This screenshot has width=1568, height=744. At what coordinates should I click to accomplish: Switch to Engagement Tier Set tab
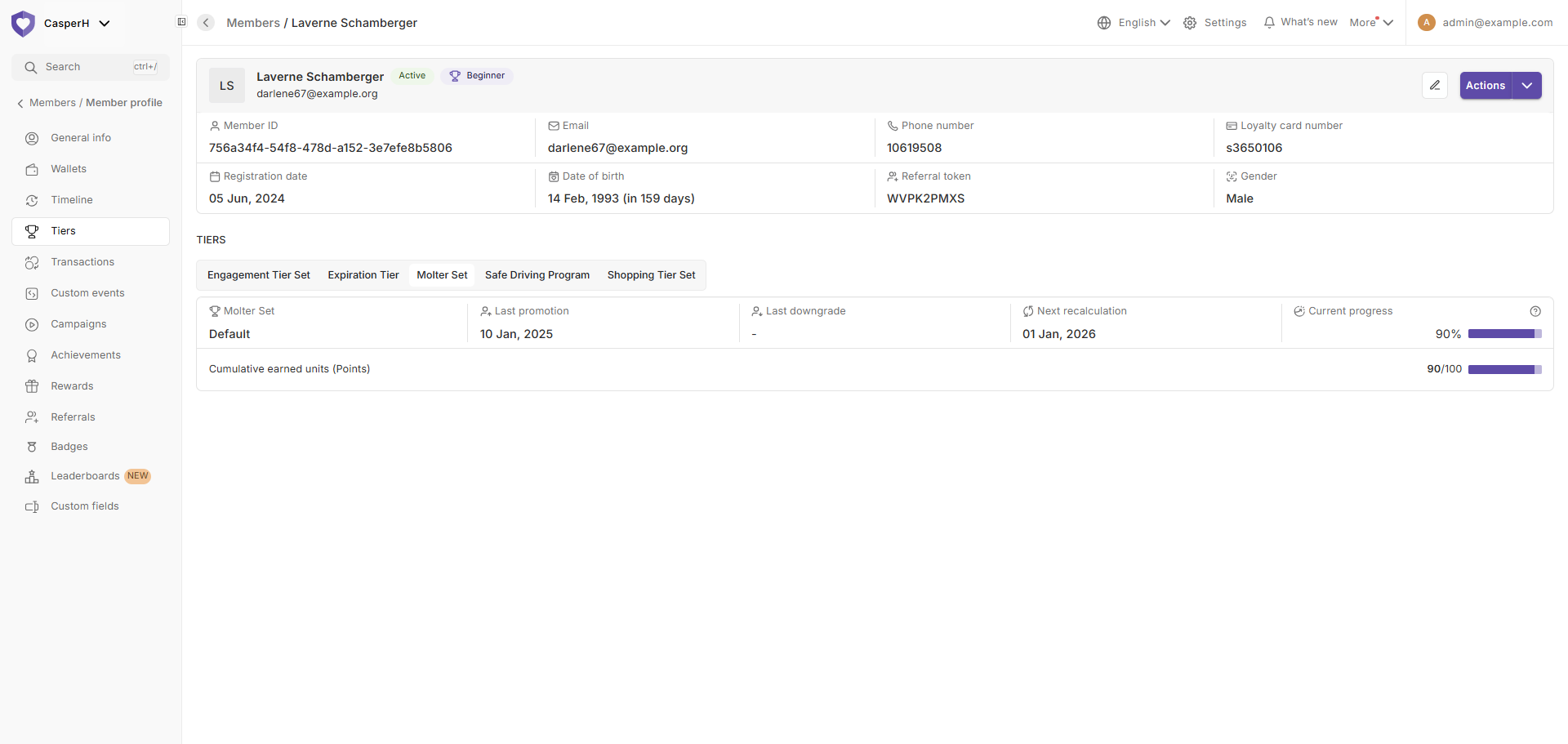click(x=259, y=275)
